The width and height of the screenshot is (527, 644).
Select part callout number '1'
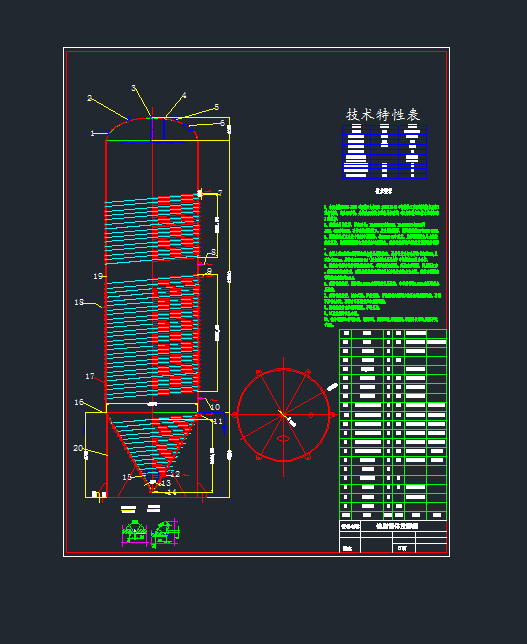coord(92,133)
